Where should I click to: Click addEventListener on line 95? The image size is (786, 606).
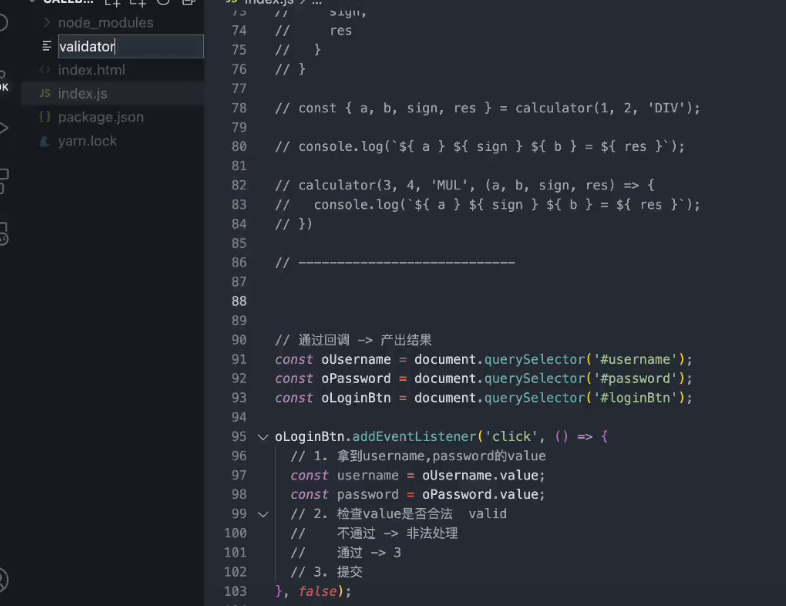click(x=414, y=437)
